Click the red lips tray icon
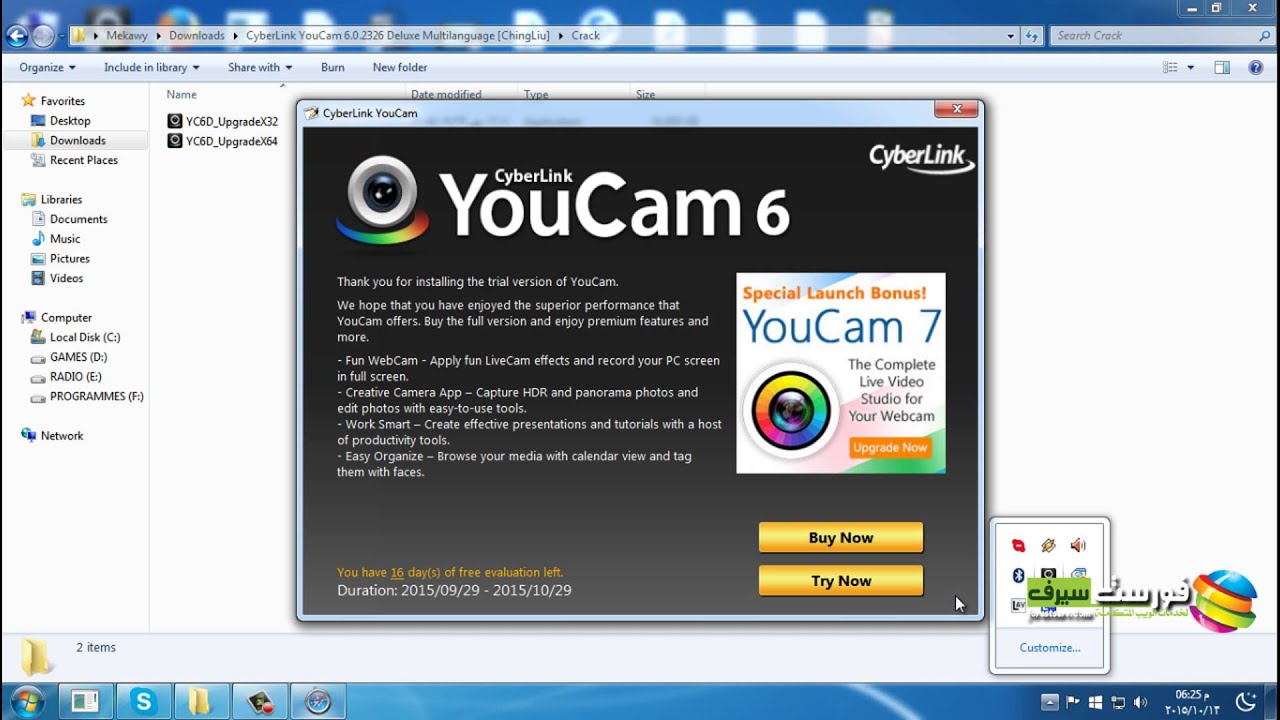The height and width of the screenshot is (720, 1280). [1018, 545]
